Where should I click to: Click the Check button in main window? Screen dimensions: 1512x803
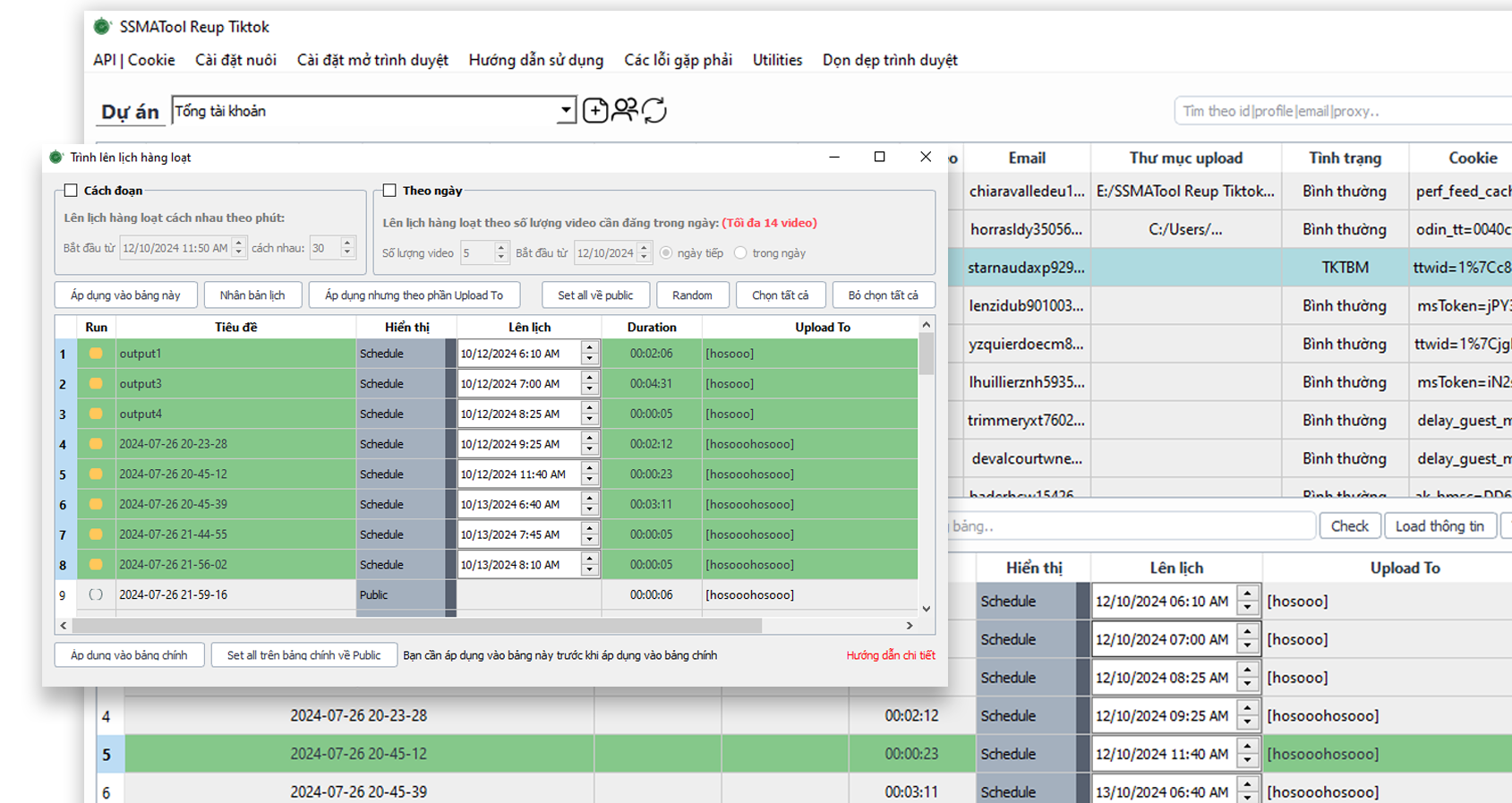click(1349, 526)
